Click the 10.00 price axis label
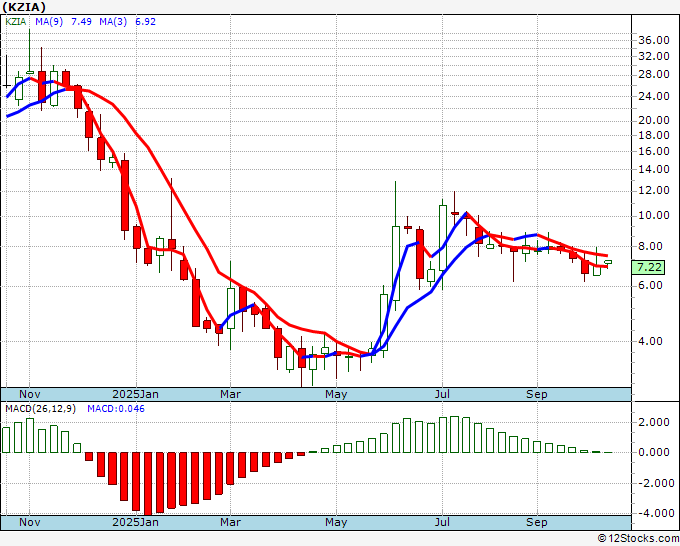The image size is (680, 546). click(654, 216)
